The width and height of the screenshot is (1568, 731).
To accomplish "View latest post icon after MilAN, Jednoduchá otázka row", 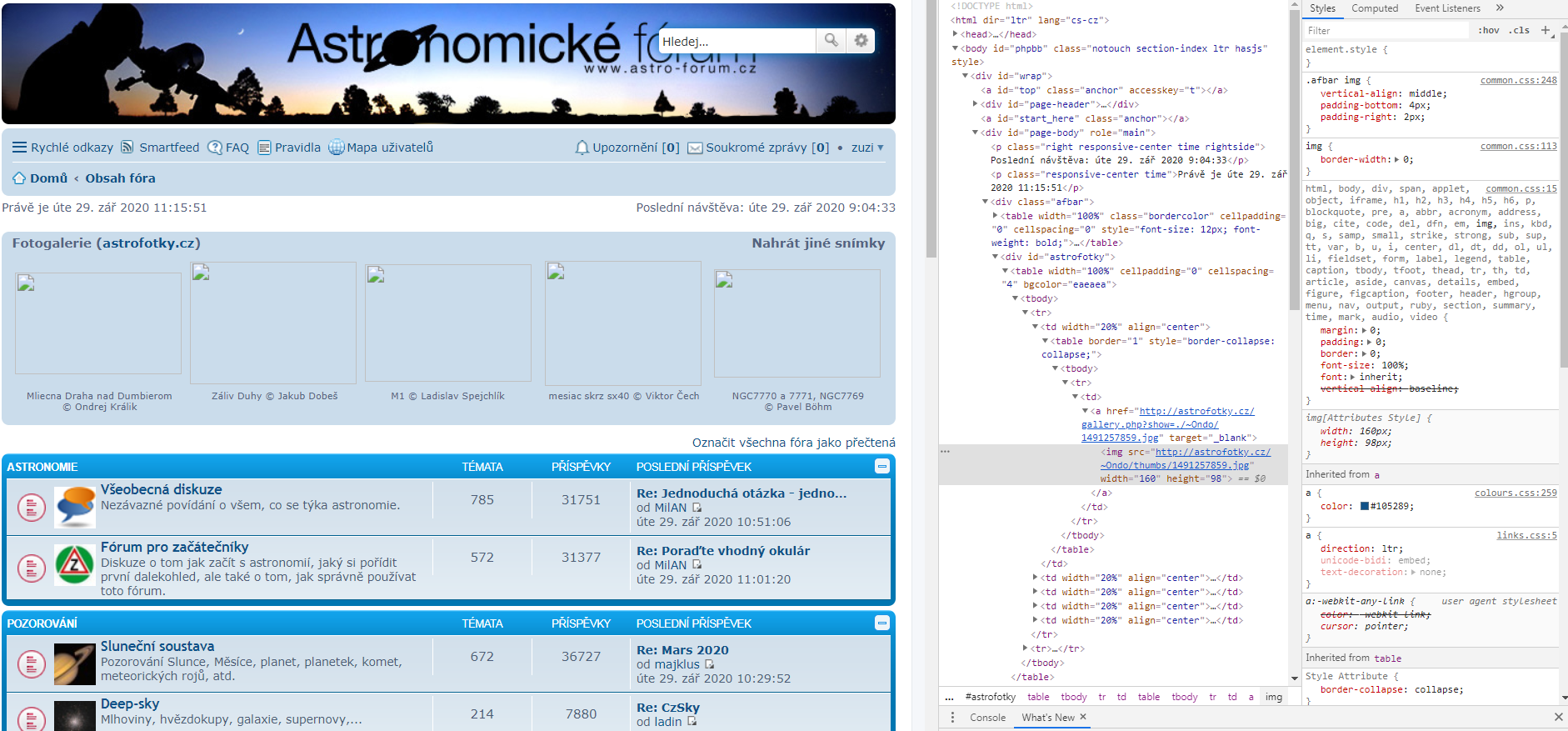I will tap(697, 508).
